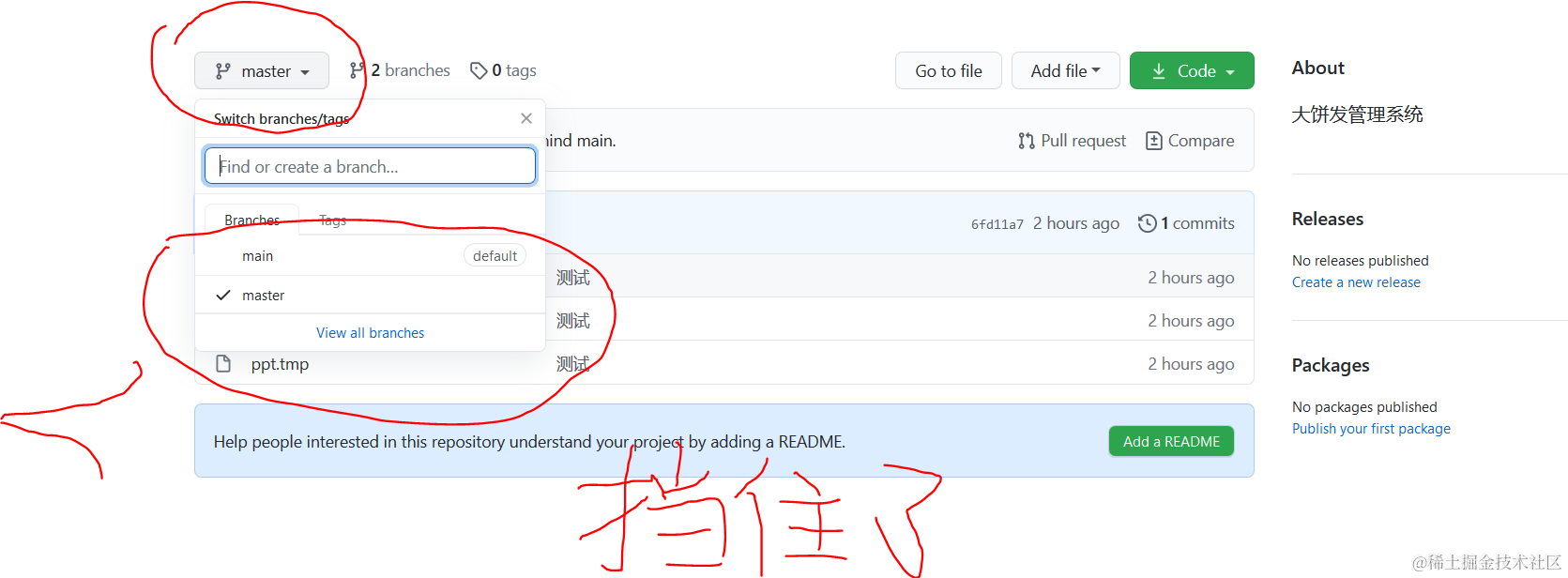
Task: Click commit hash 6fd11a7
Action: click(x=997, y=224)
